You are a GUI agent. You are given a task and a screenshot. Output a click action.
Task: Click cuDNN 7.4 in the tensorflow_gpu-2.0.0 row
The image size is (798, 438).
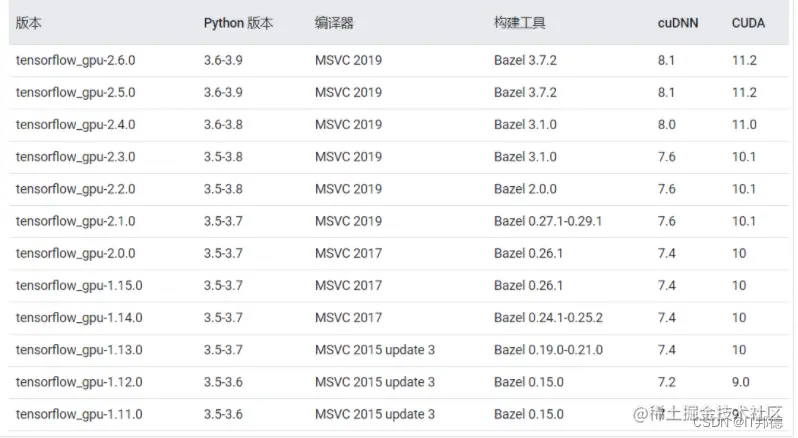pyautogui.click(x=667, y=253)
